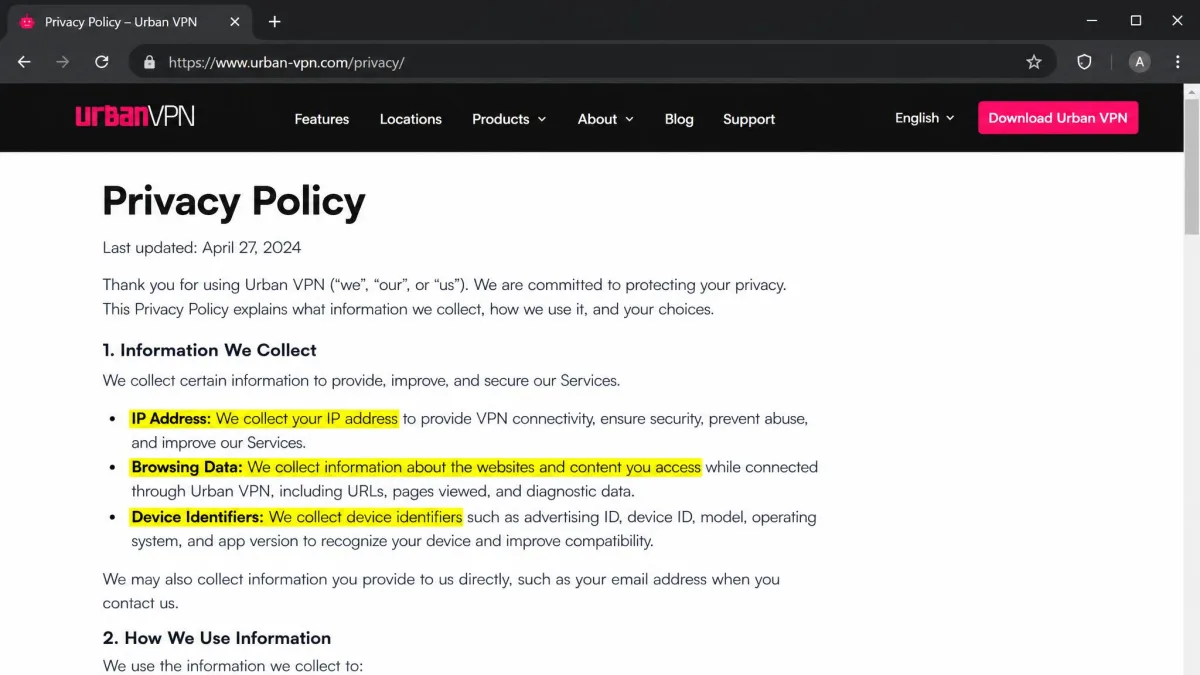The image size is (1200, 675).
Task: Open the shield extension icon
Action: (x=1084, y=62)
